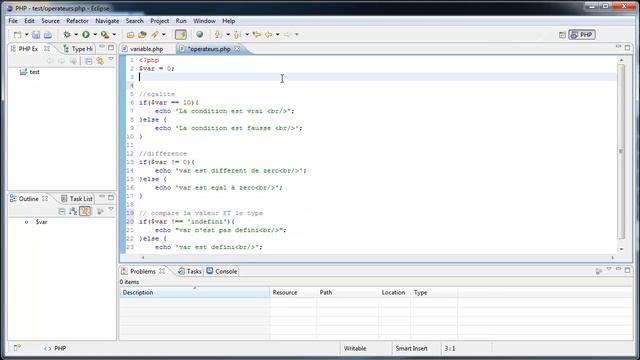The height and width of the screenshot is (360, 640).
Task: Sort Problems by Description column header
Action: [194, 293]
